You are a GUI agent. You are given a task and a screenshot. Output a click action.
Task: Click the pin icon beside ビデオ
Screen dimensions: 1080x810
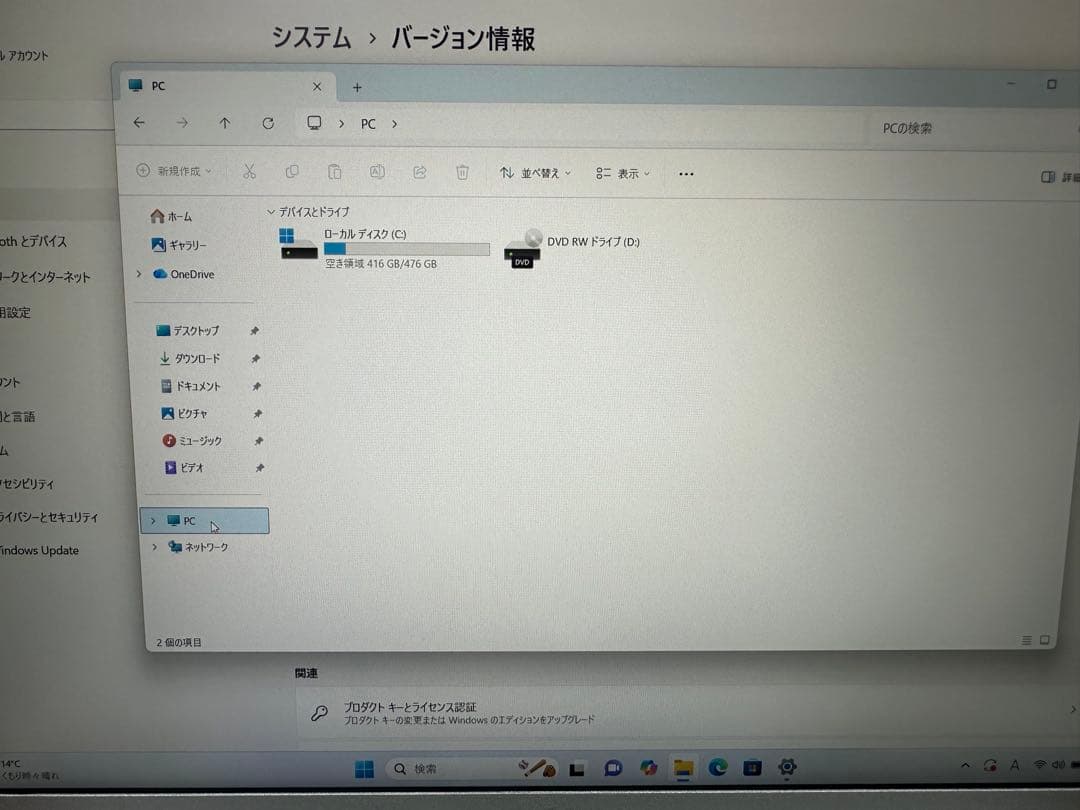pyautogui.click(x=260, y=468)
